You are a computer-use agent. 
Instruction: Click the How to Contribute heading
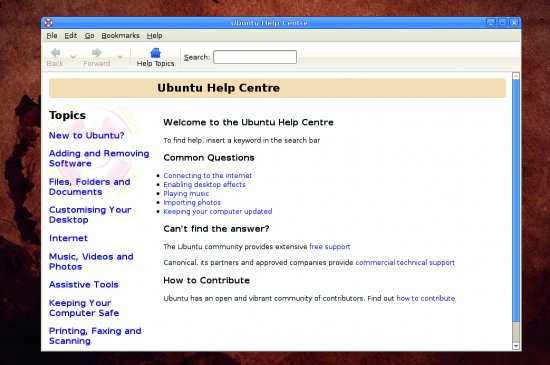pyautogui.click(x=207, y=280)
